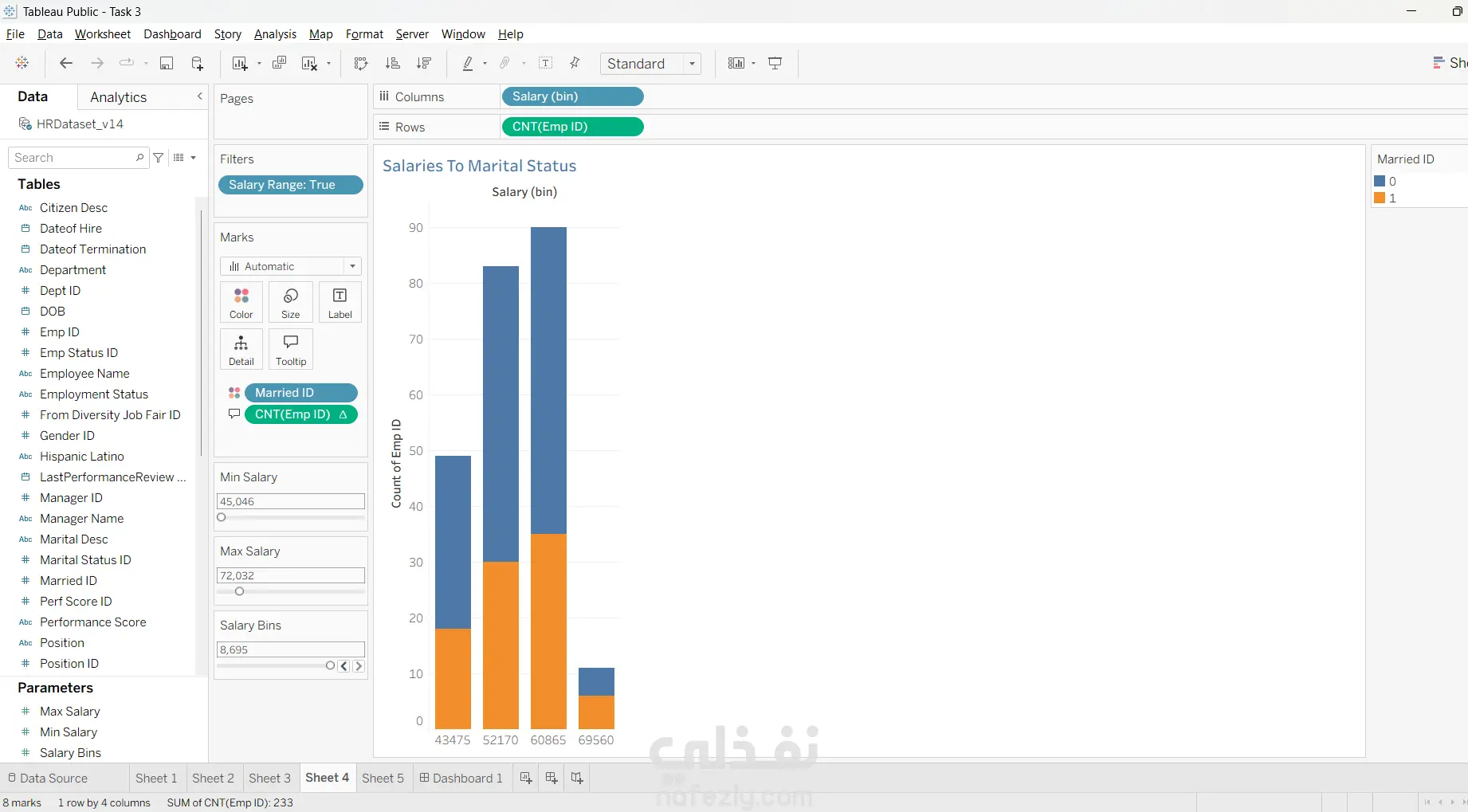This screenshot has height=812, width=1468.
Task: Open the Tableau start page icon
Action: 22,63
